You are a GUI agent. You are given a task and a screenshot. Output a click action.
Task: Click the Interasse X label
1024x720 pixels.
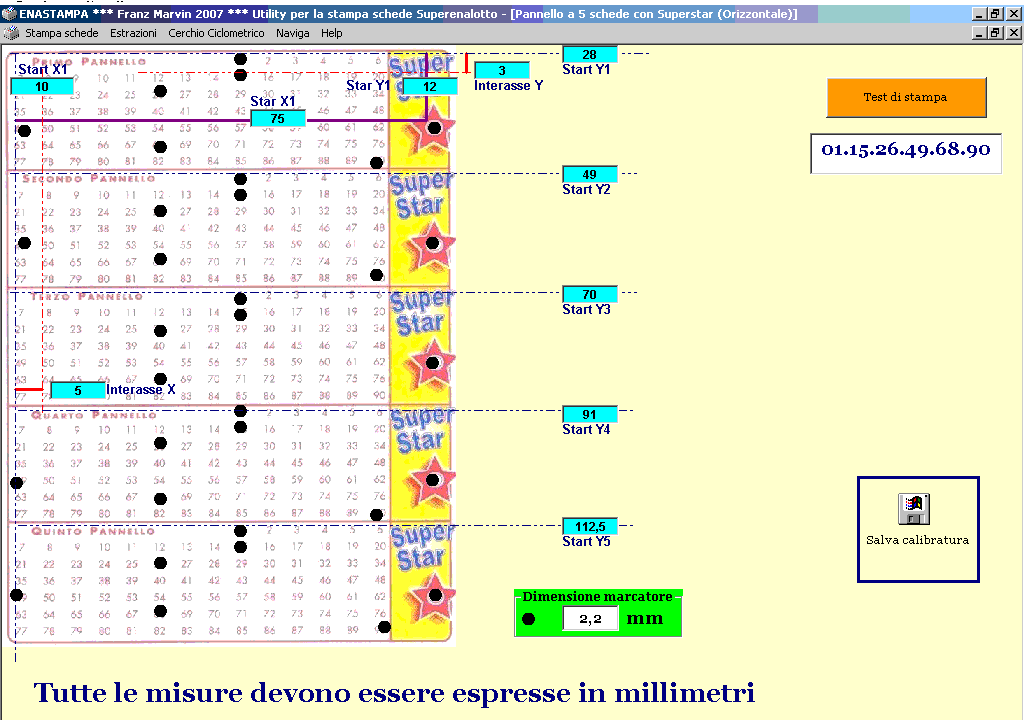140,390
